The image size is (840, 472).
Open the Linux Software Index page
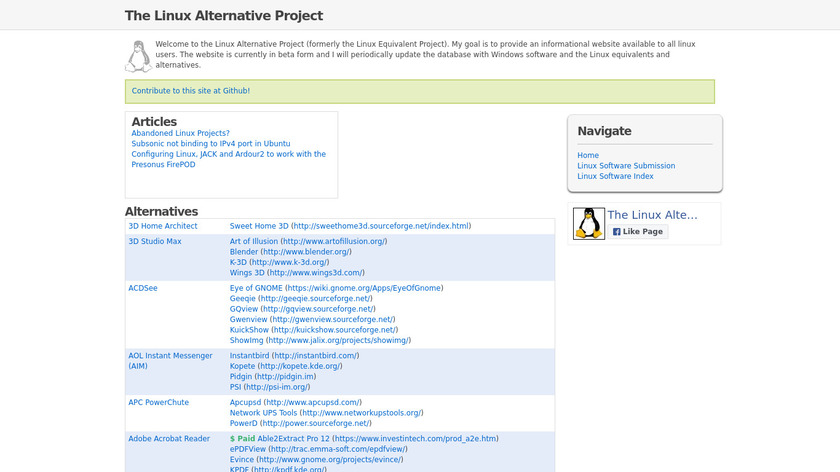coord(615,177)
